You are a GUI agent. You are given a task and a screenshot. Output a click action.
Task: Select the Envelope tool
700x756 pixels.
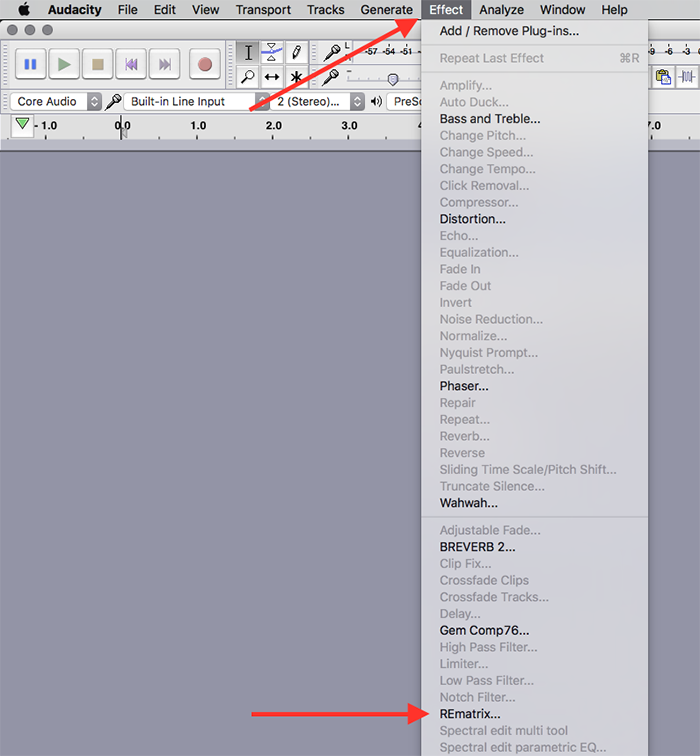pyautogui.click(x=272, y=53)
